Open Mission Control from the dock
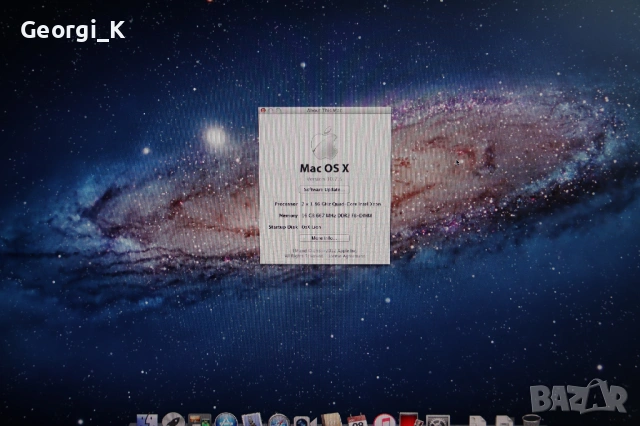The width and height of the screenshot is (640, 426). (x=200, y=420)
